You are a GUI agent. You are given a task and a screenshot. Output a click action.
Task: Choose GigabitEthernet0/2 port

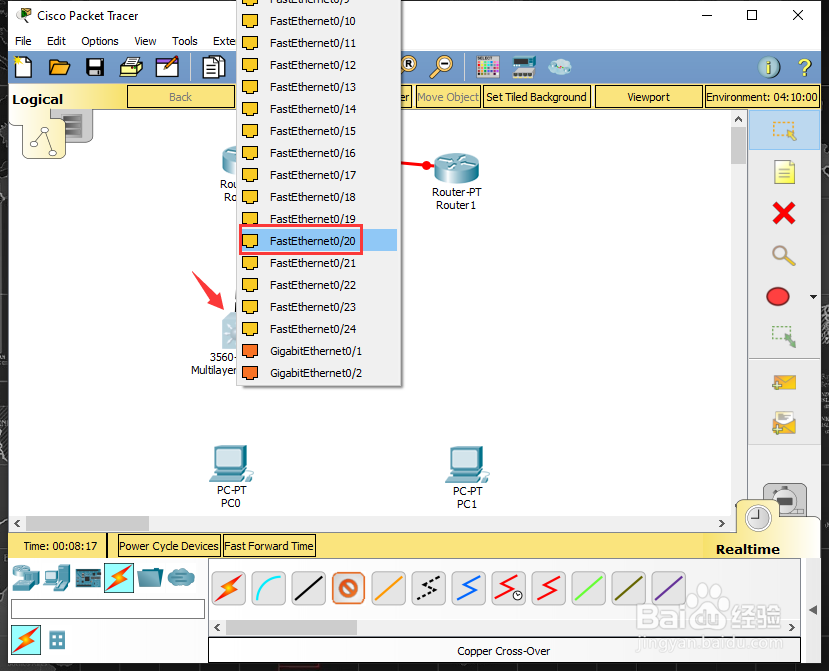coord(318,373)
